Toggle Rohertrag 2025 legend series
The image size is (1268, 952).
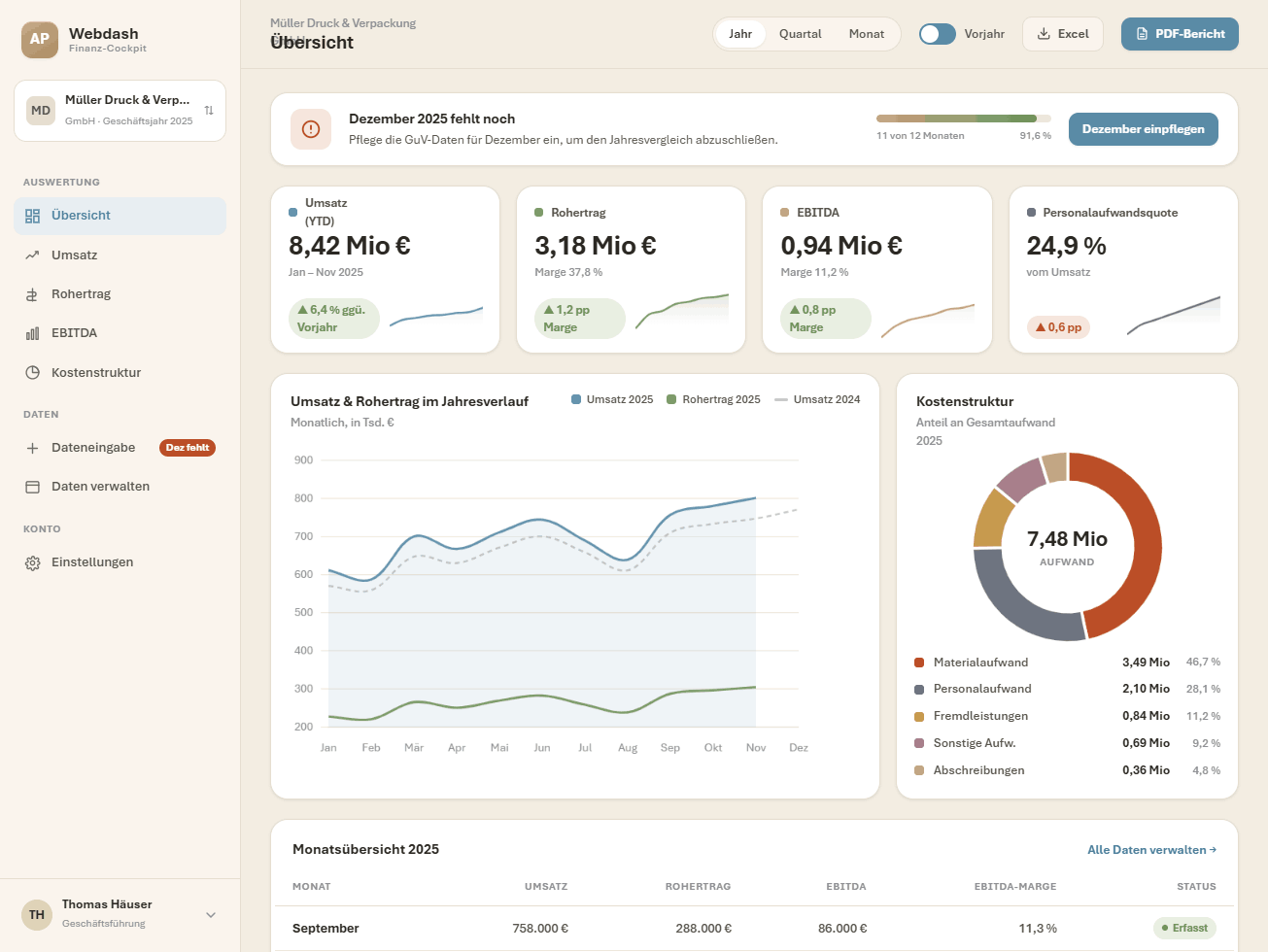click(713, 399)
